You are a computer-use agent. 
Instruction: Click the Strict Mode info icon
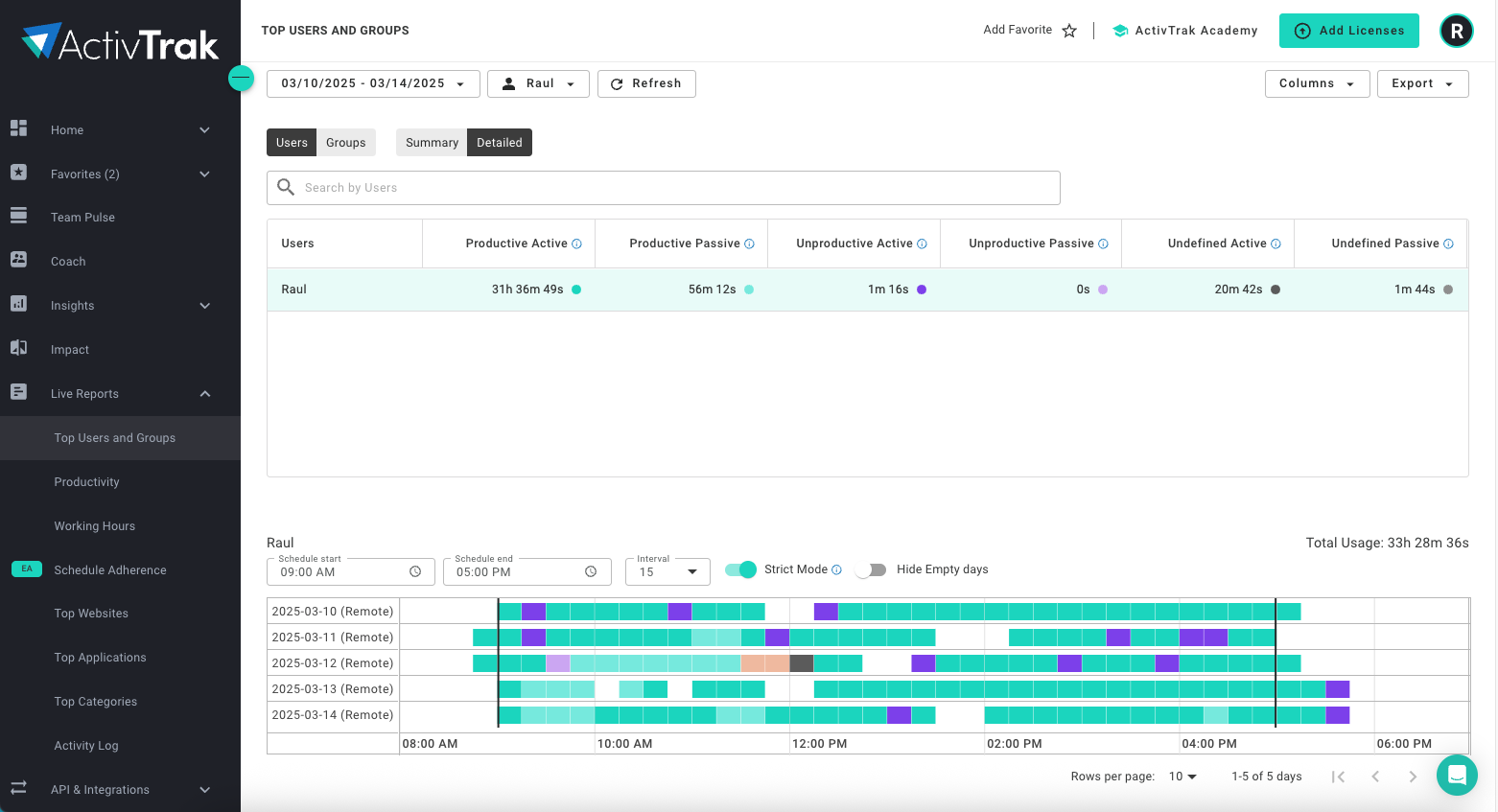tap(836, 569)
